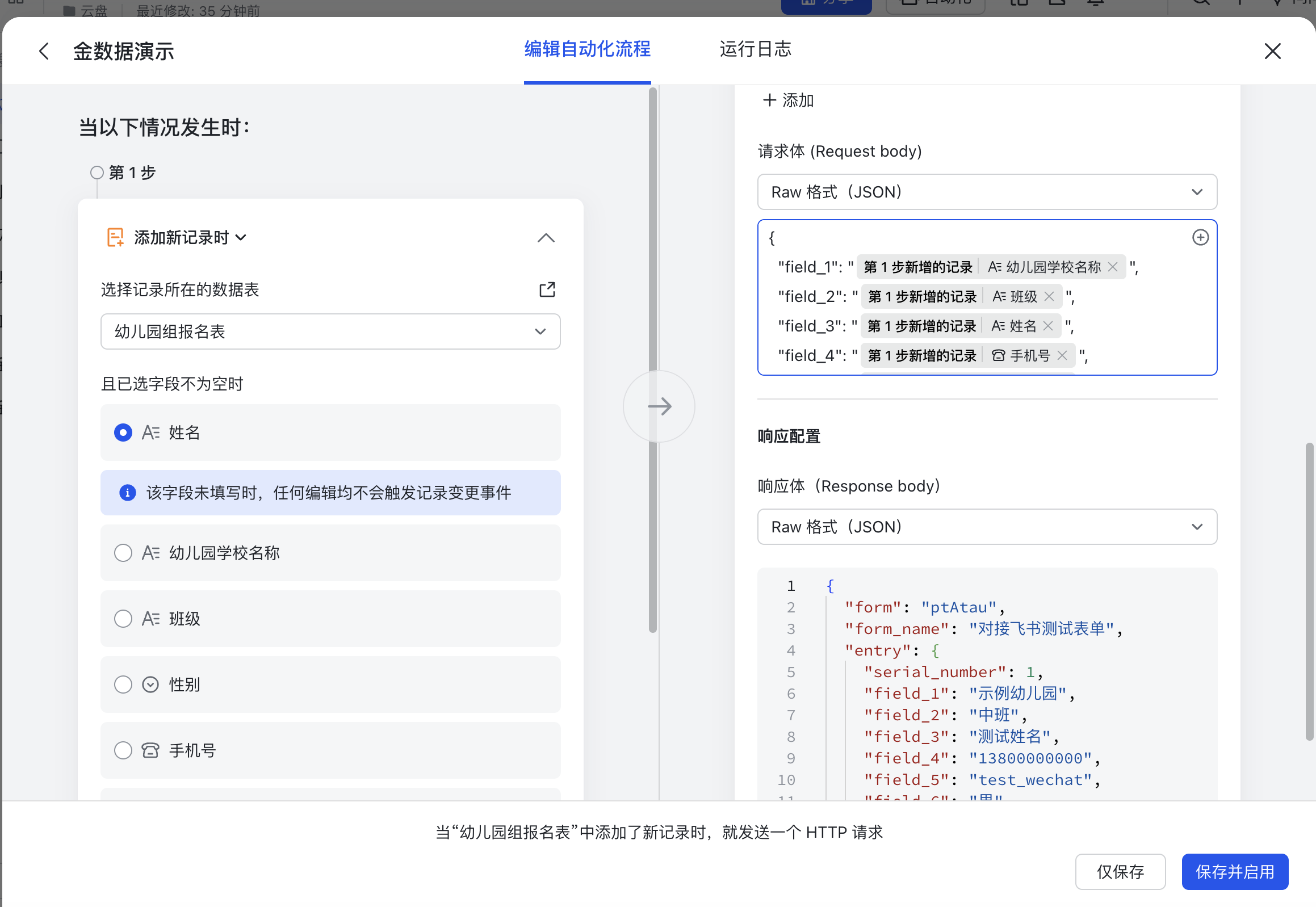Remove the 班级 variable from field_2
Image resolution: width=1316 pixels, height=907 pixels.
coord(1049,296)
